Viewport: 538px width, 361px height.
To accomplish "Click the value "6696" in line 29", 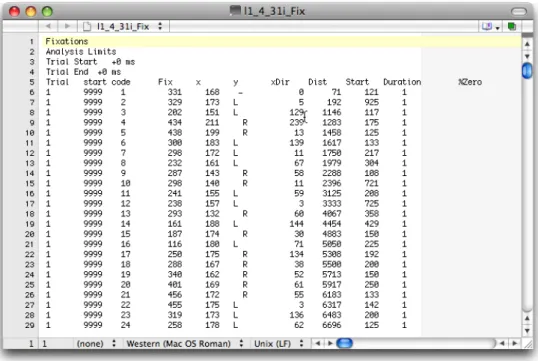I will pyautogui.click(x=332, y=325).
